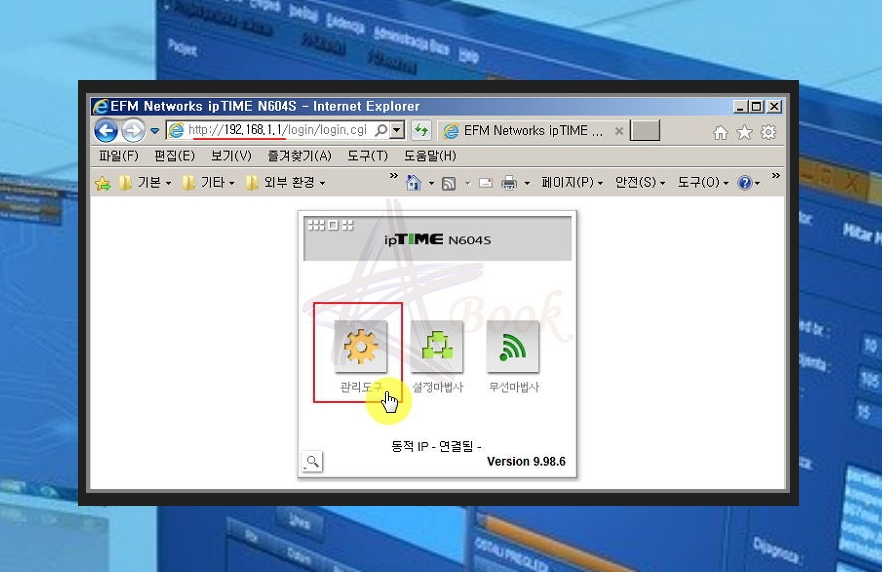This screenshot has width=882, height=572.
Task: Click the Version 9.98.6 text
Action: [526, 462]
